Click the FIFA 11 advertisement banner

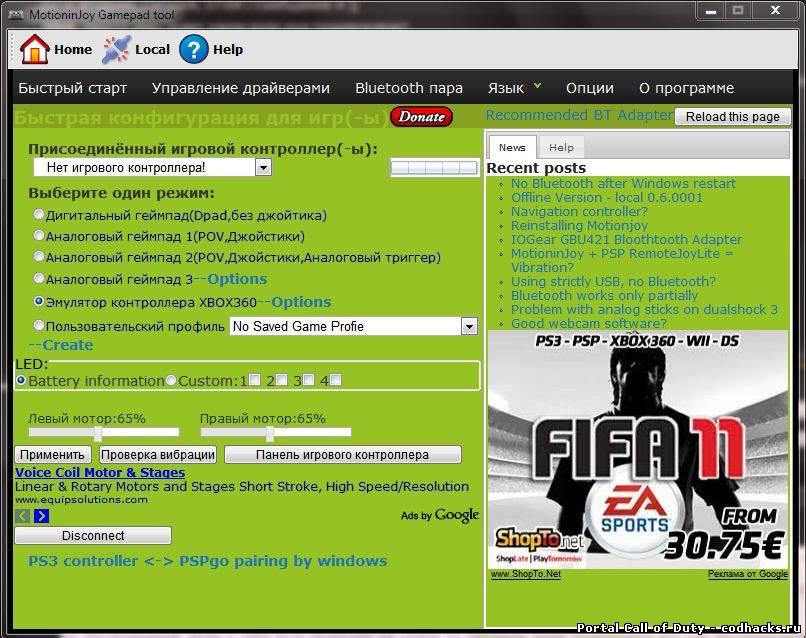pyautogui.click(x=637, y=449)
